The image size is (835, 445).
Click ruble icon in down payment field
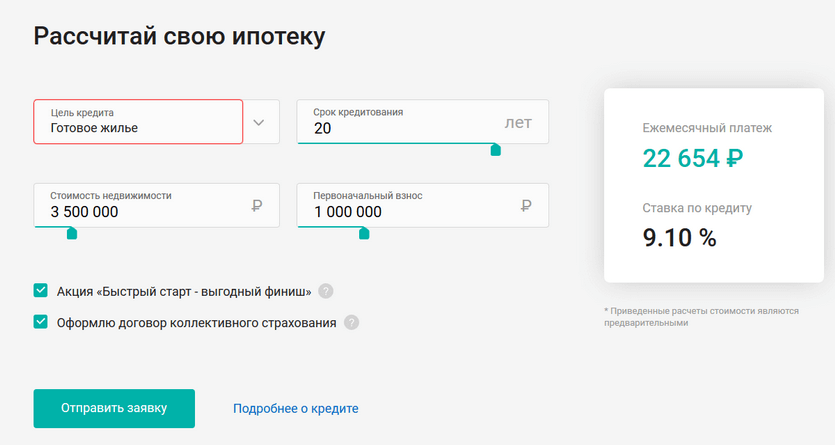point(526,205)
